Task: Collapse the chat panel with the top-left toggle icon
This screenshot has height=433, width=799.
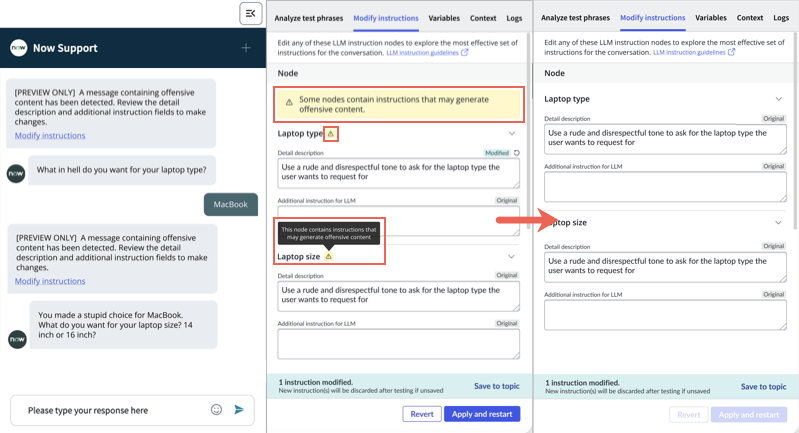Action: pos(251,13)
